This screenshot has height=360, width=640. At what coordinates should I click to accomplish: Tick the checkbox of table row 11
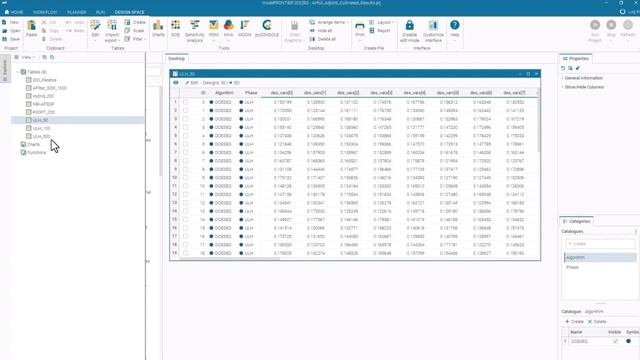coord(185,186)
